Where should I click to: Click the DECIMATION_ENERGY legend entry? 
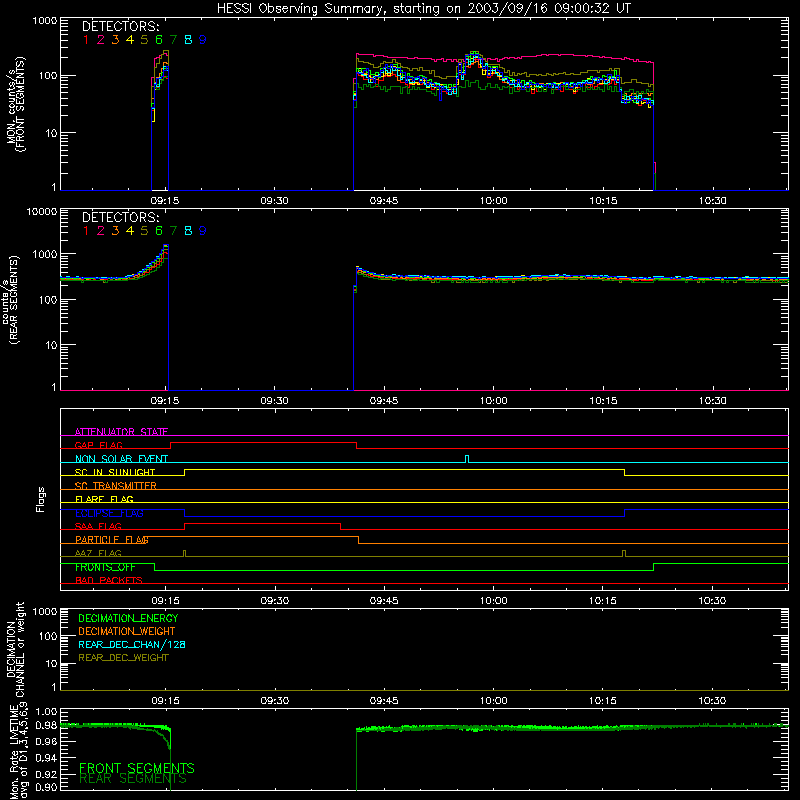128,618
